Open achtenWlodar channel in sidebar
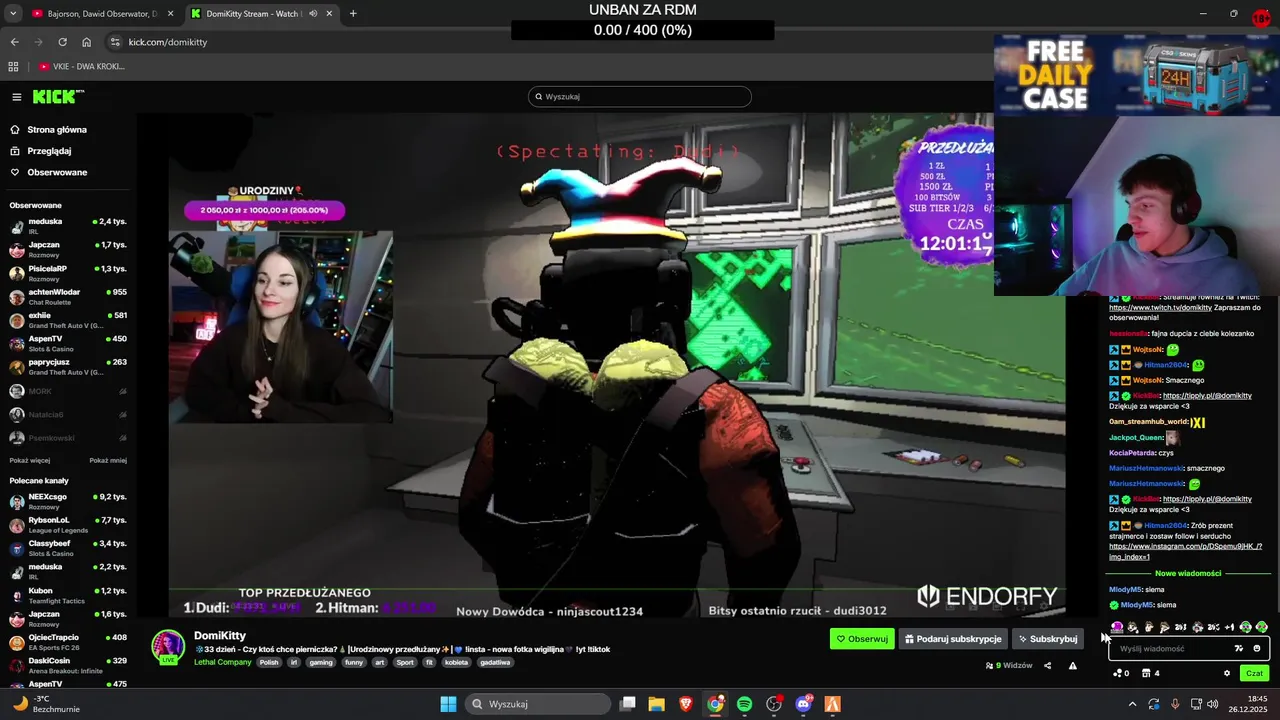The width and height of the screenshot is (1280, 720). (68, 297)
